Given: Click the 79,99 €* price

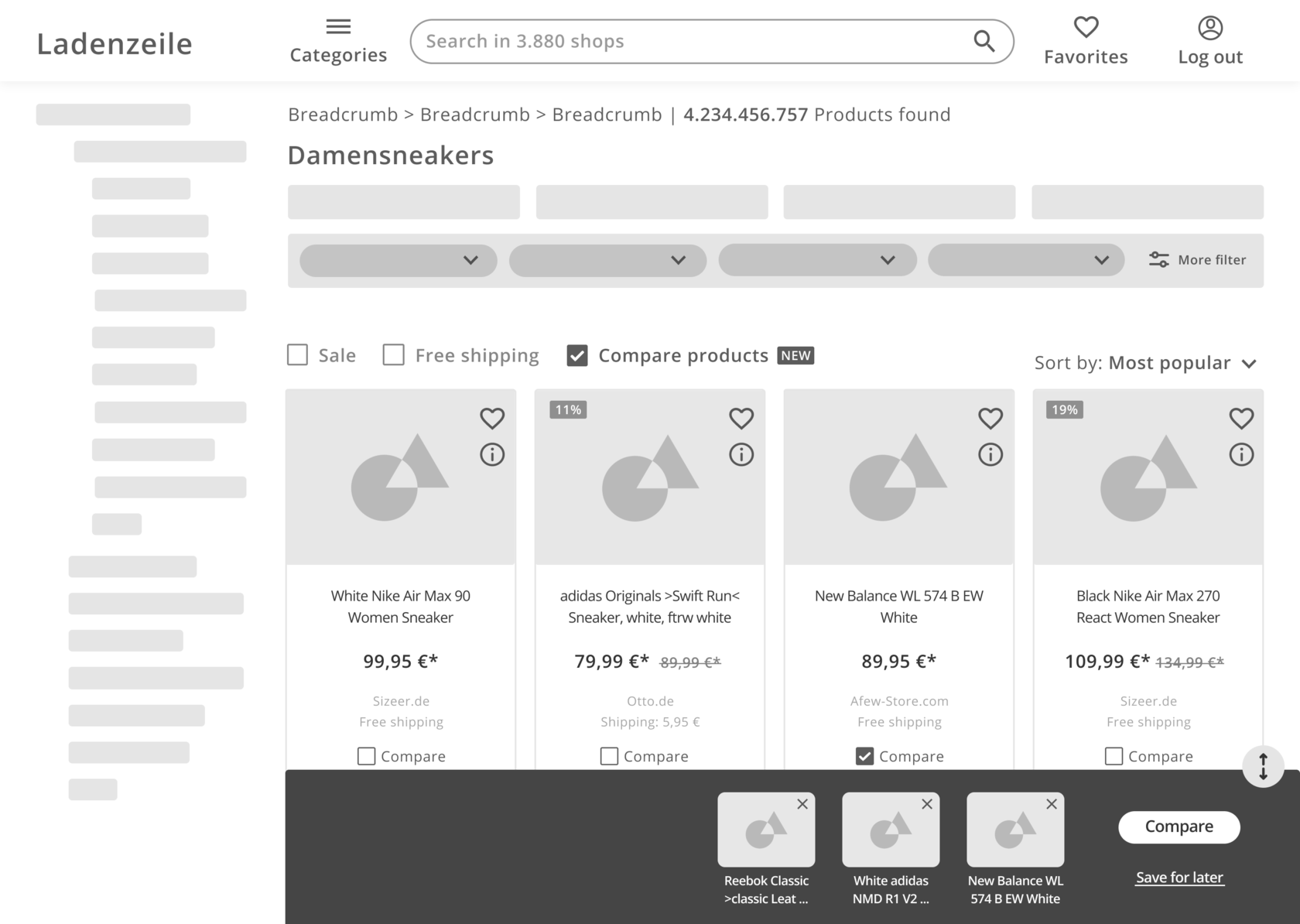Looking at the screenshot, I should tap(611, 662).
